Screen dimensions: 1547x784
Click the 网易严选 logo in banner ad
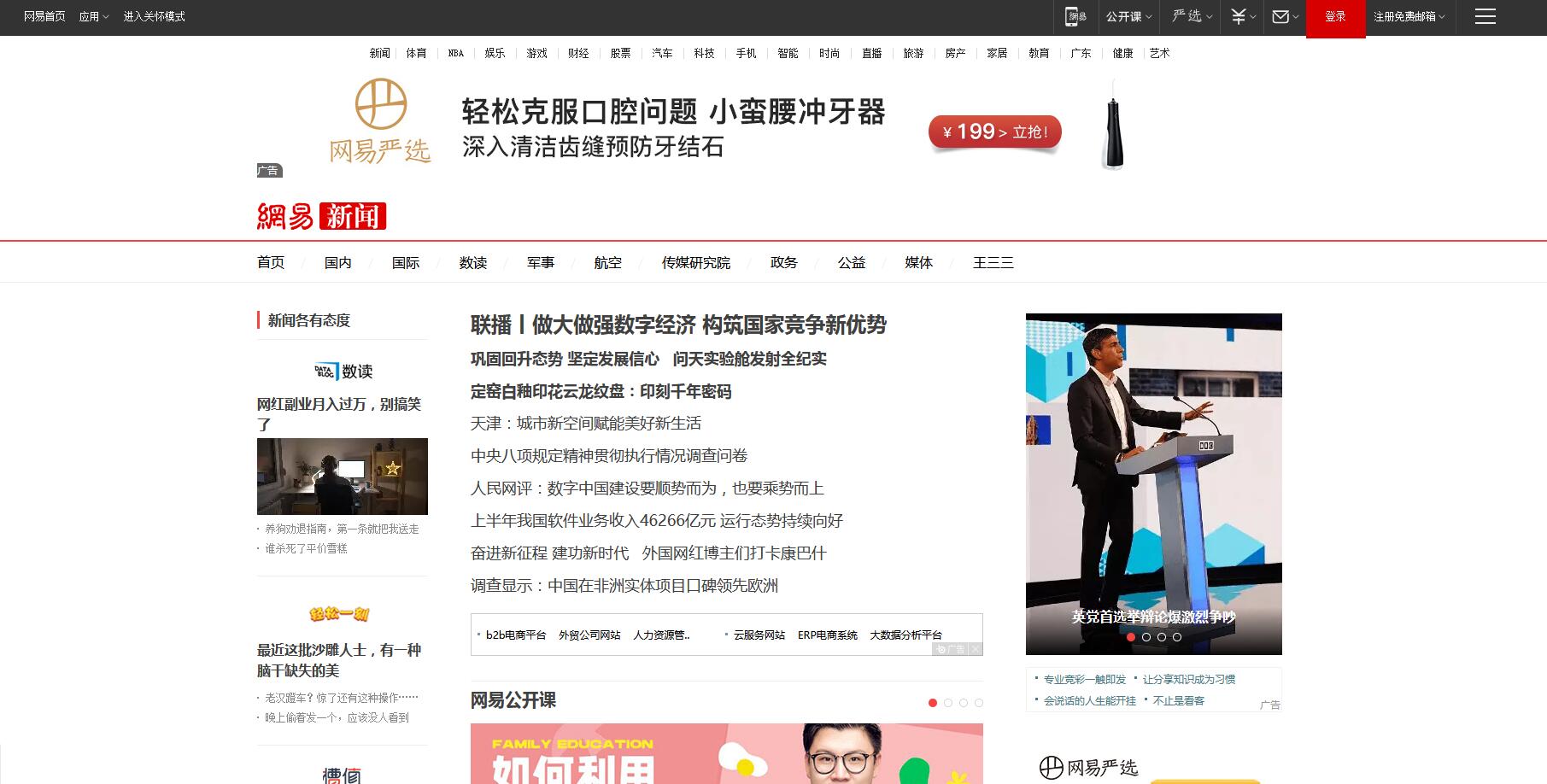coord(380,121)
